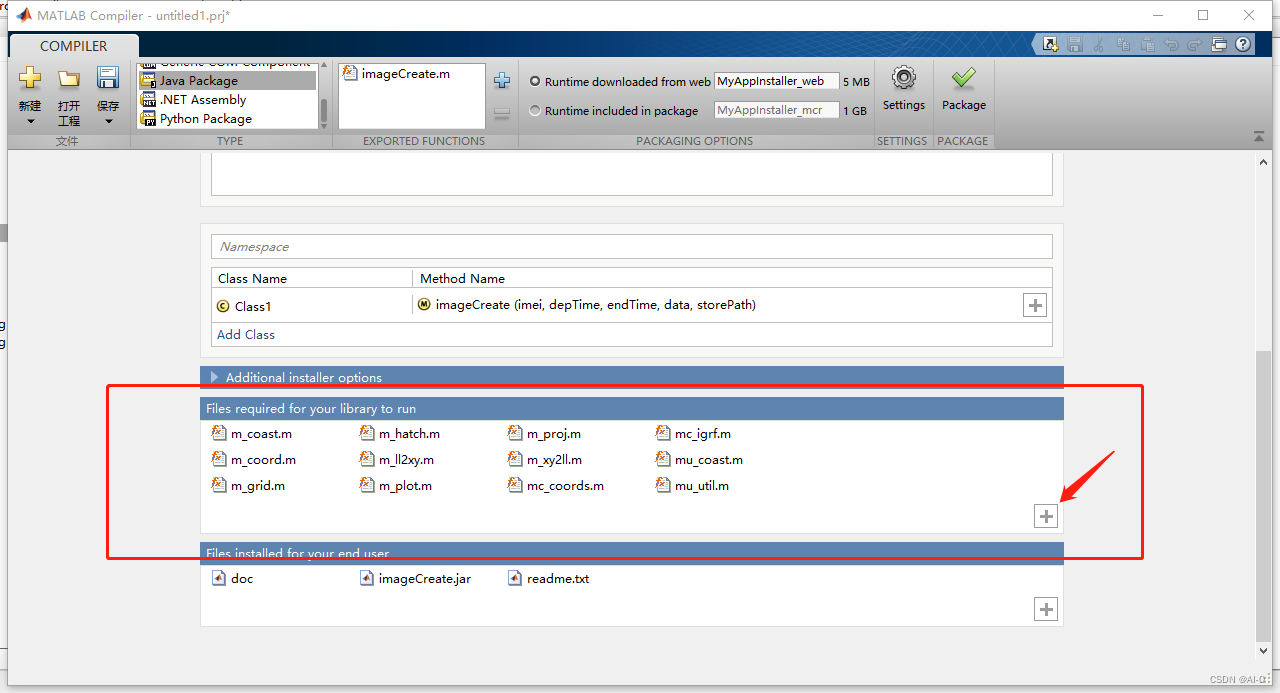Click the Add Class link
This screenshot has width=1280, height=693.
[x=246, y=335]
